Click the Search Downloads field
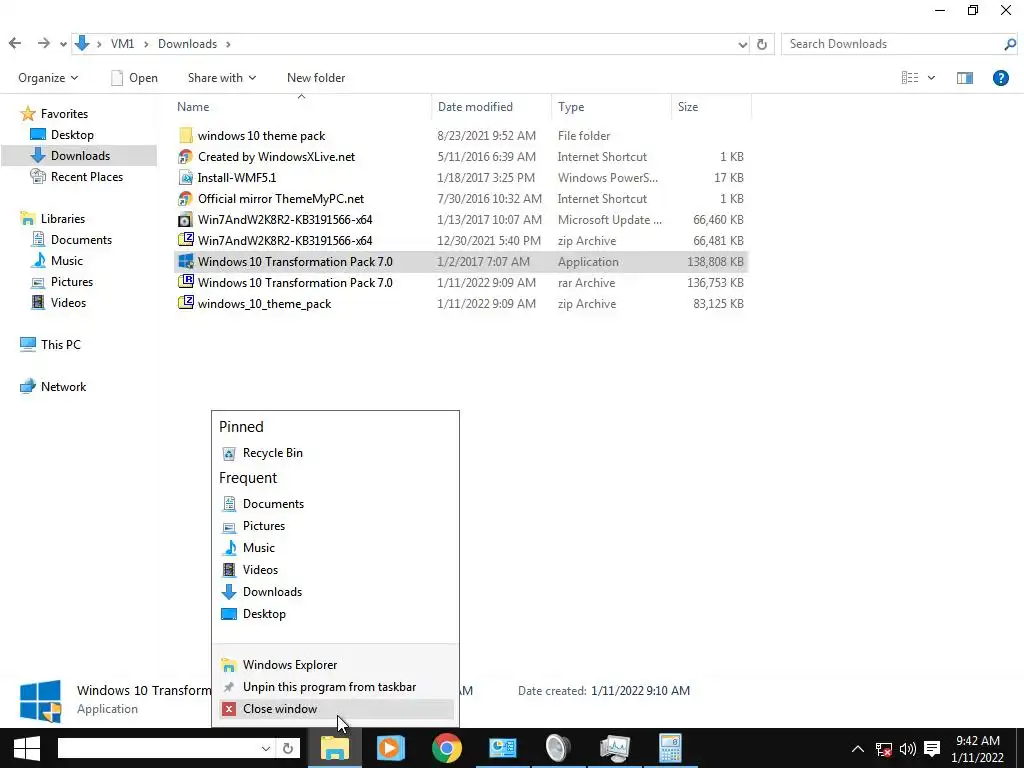This screenshot has width=1024, height=768. (892, 44)
